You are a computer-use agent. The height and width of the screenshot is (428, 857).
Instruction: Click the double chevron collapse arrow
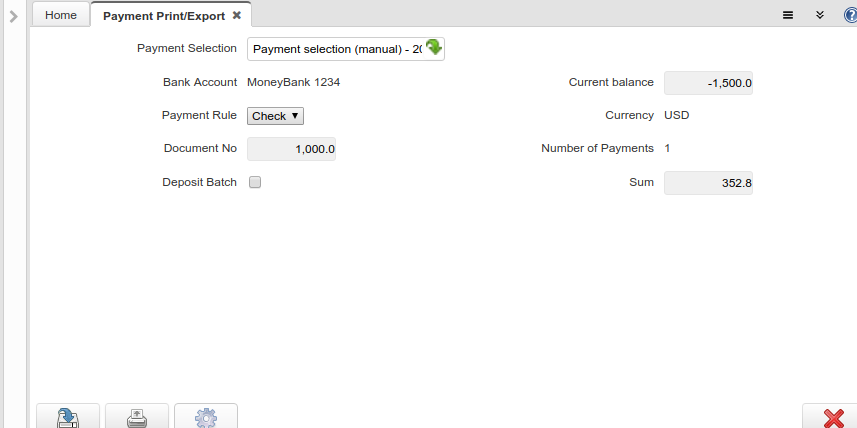pos(819,15)
